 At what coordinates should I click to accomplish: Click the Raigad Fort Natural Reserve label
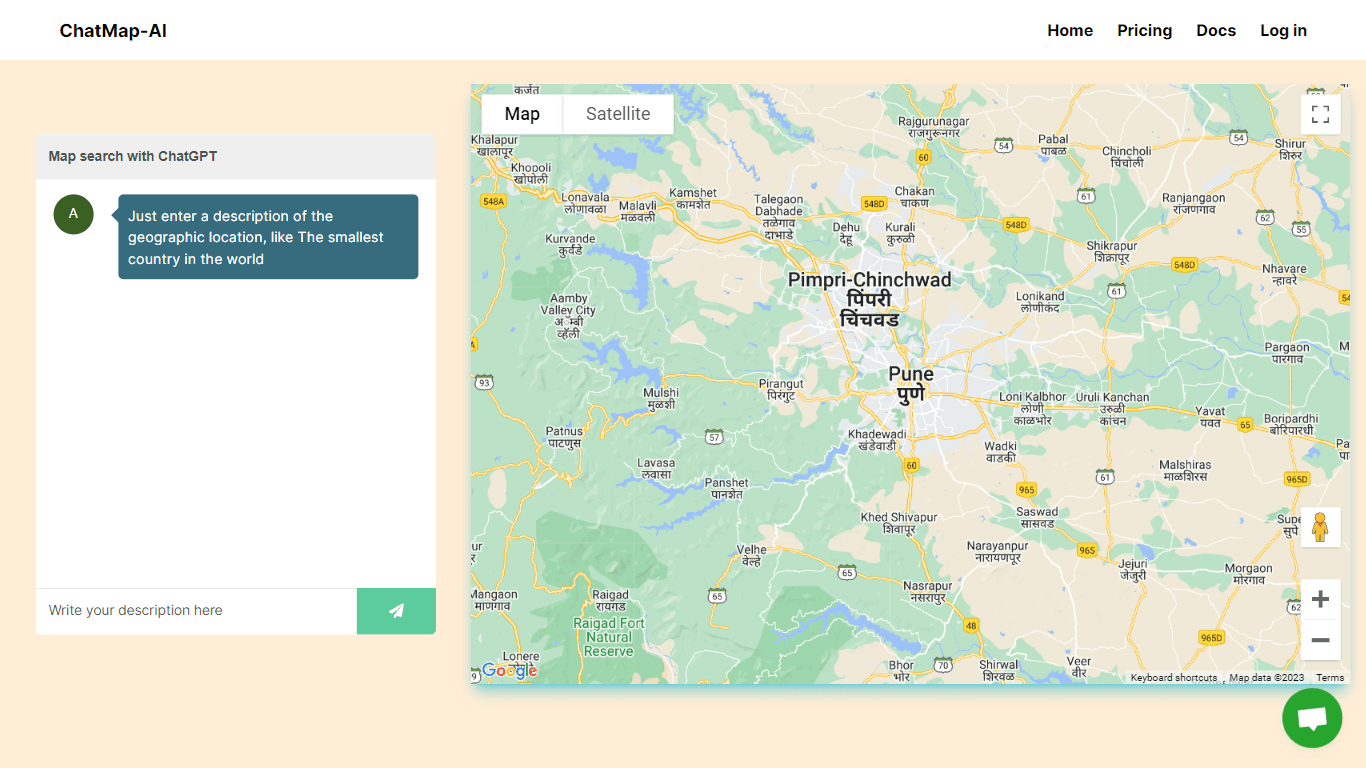click(x=609, y=637)
